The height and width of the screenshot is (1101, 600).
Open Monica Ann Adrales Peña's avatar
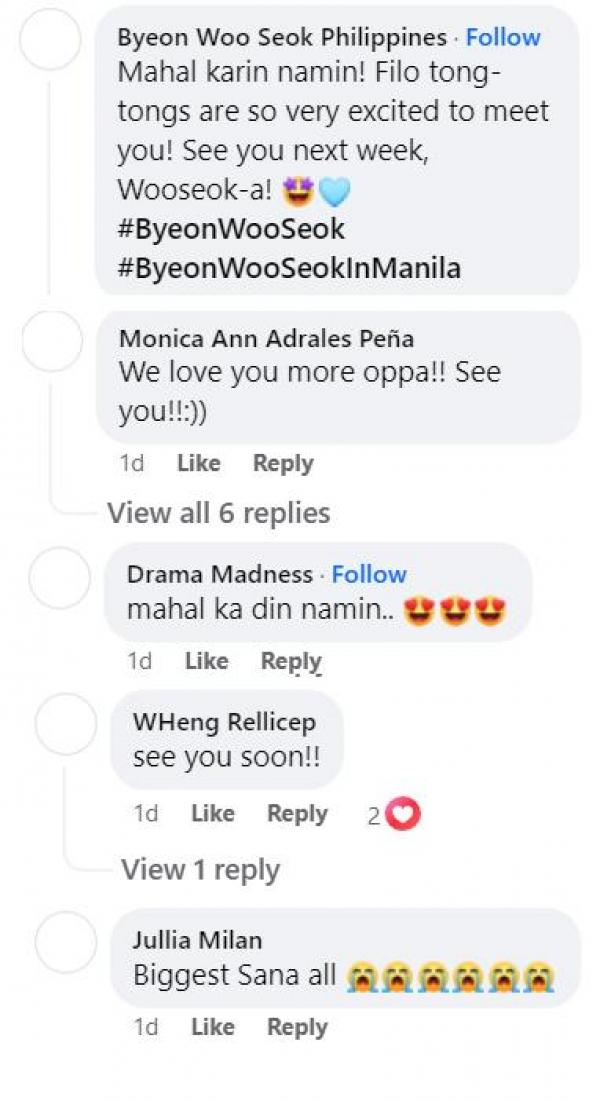click(x=51, y=340)
